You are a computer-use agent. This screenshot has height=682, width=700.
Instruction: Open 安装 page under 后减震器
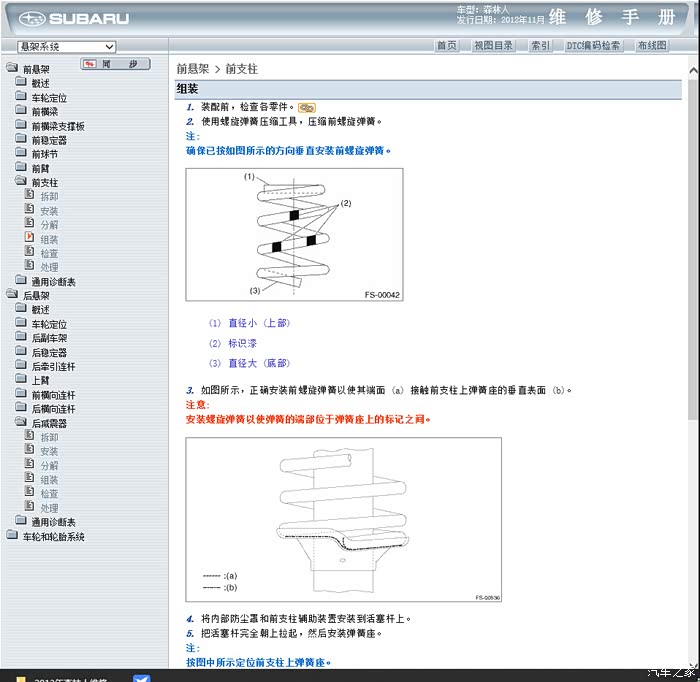[49, 452]
